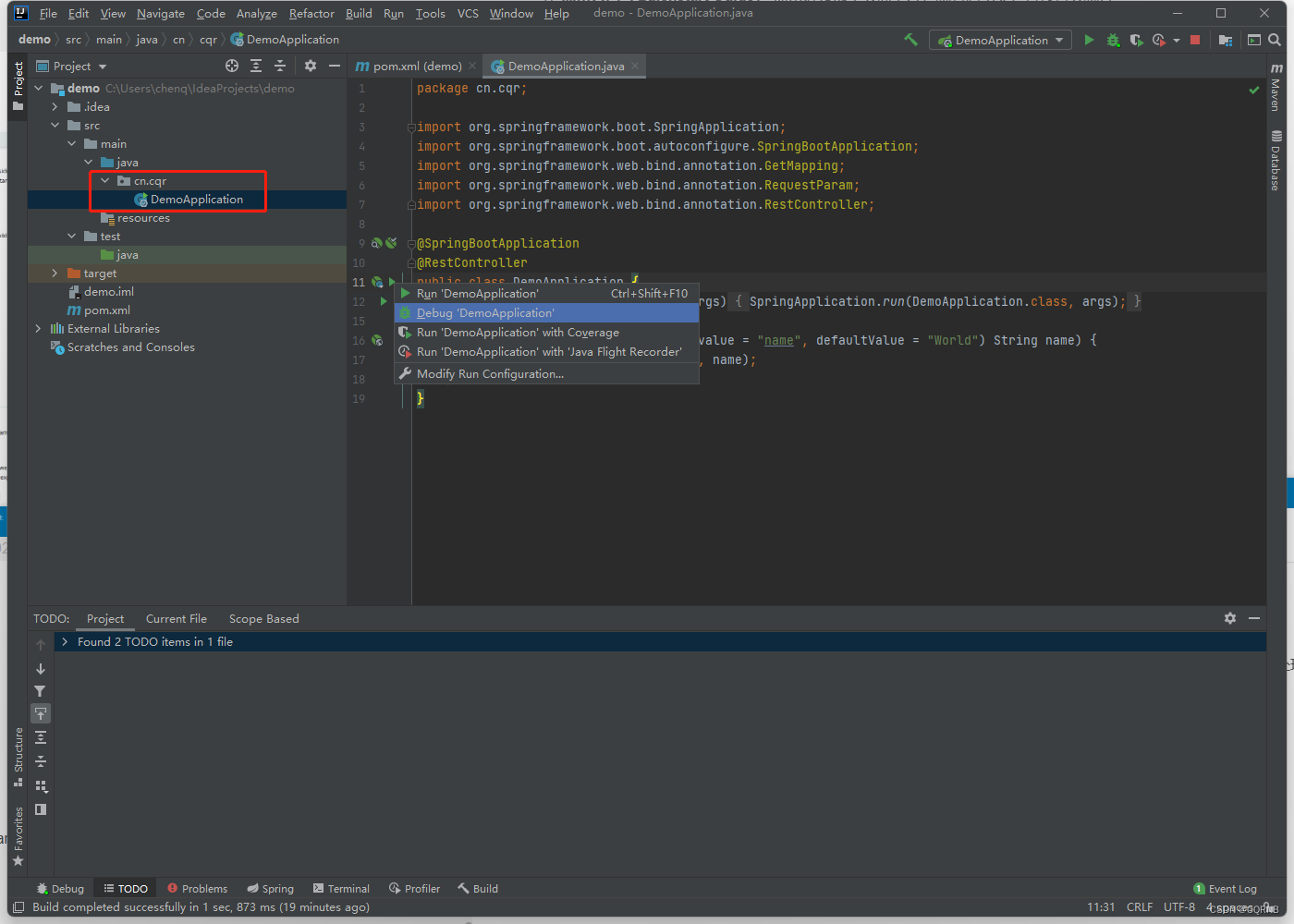Choose Debug 'DemoApplication' in context menu
1294x924 pixels.
tap(546, 312)
